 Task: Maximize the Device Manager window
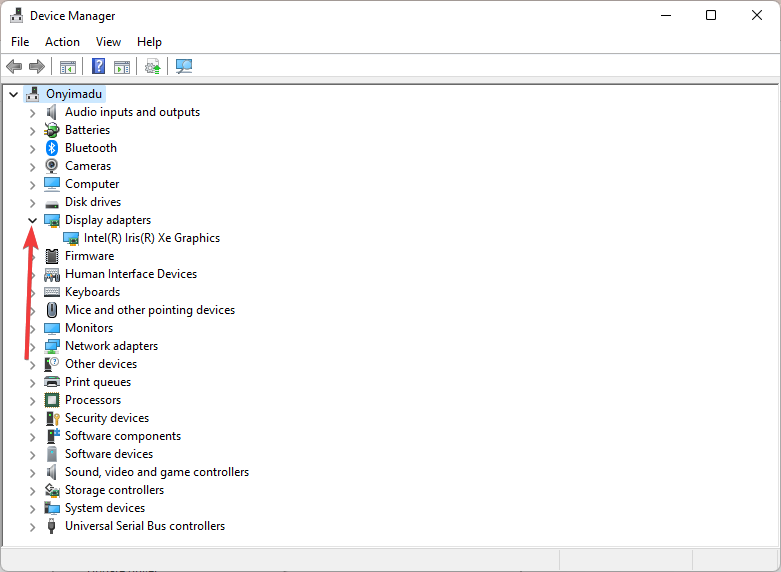tap(711, 15)
